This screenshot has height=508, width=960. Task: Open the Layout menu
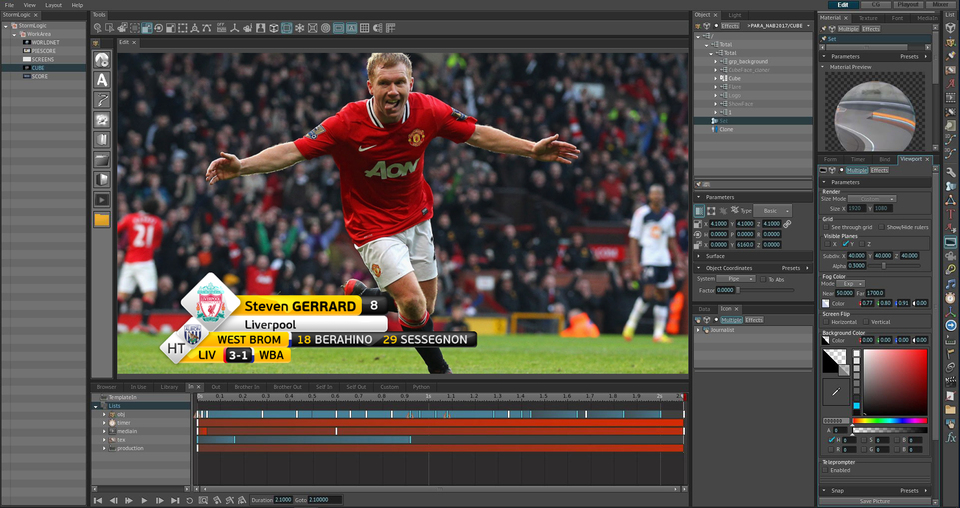coord(53,5)
